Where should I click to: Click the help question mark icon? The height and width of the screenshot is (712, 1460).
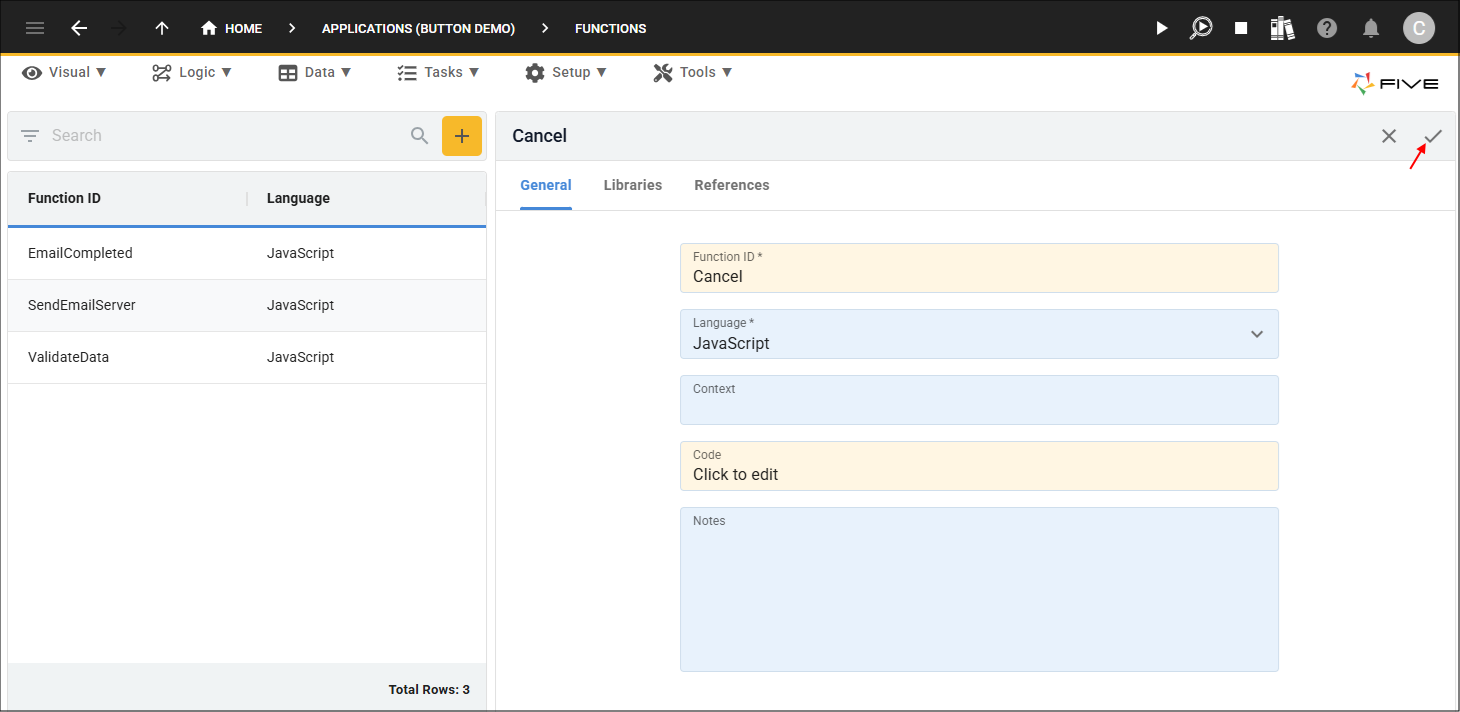[1327, 28]
